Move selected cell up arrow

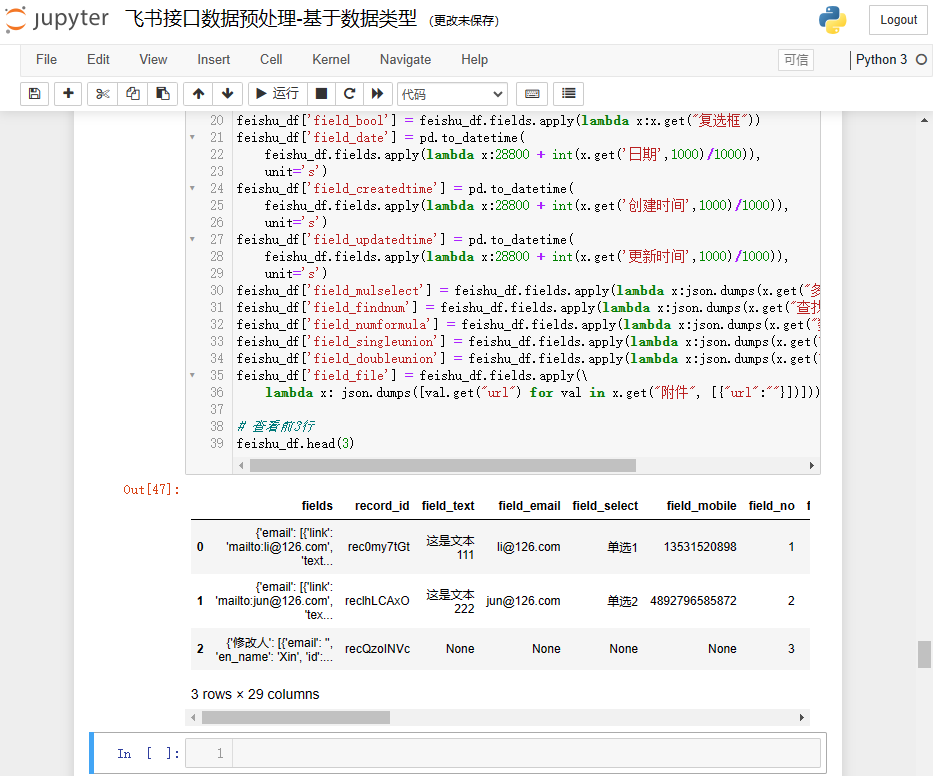199,94
